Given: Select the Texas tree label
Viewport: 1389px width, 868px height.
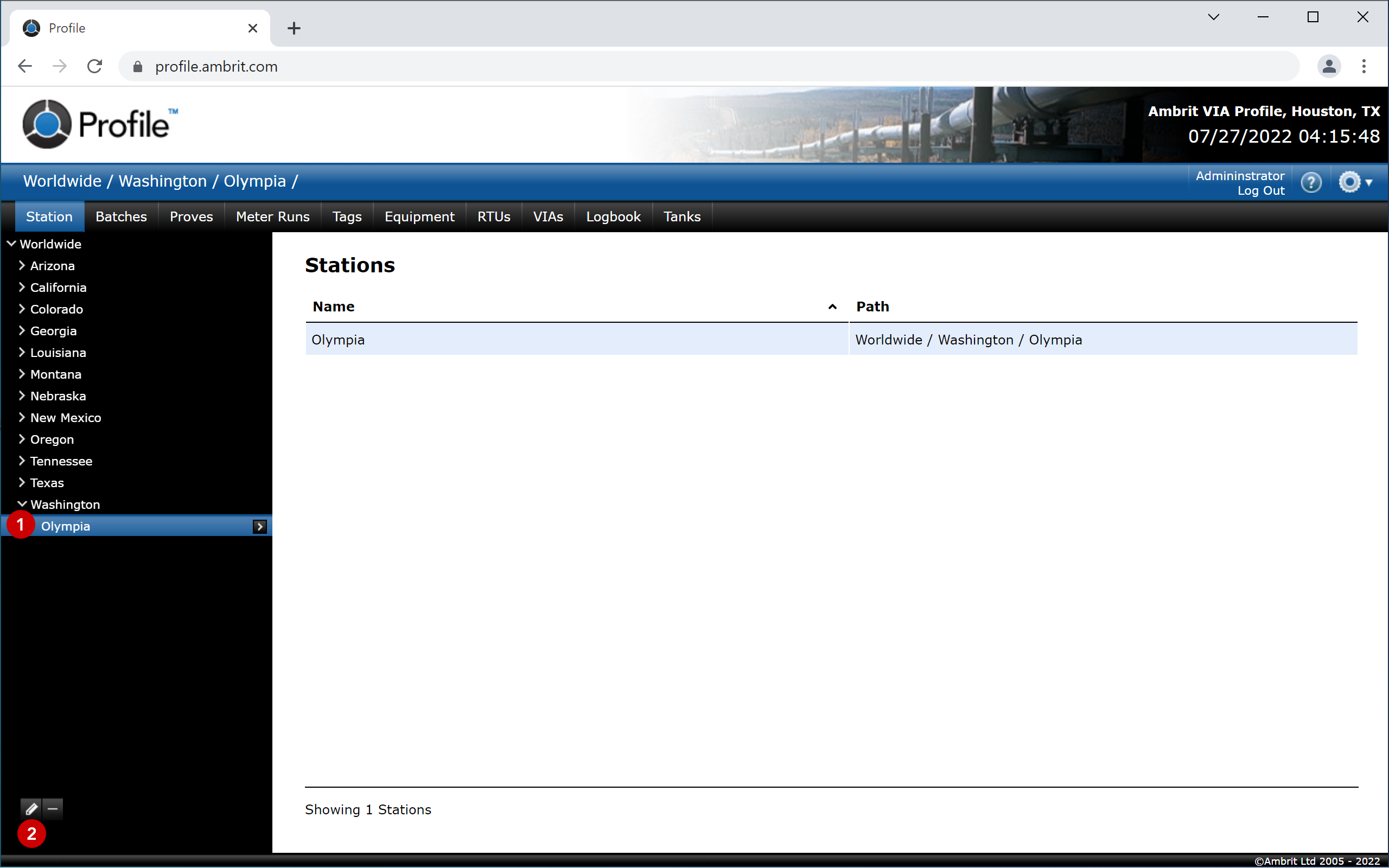Looking at the screenshot, I should 47,483.
